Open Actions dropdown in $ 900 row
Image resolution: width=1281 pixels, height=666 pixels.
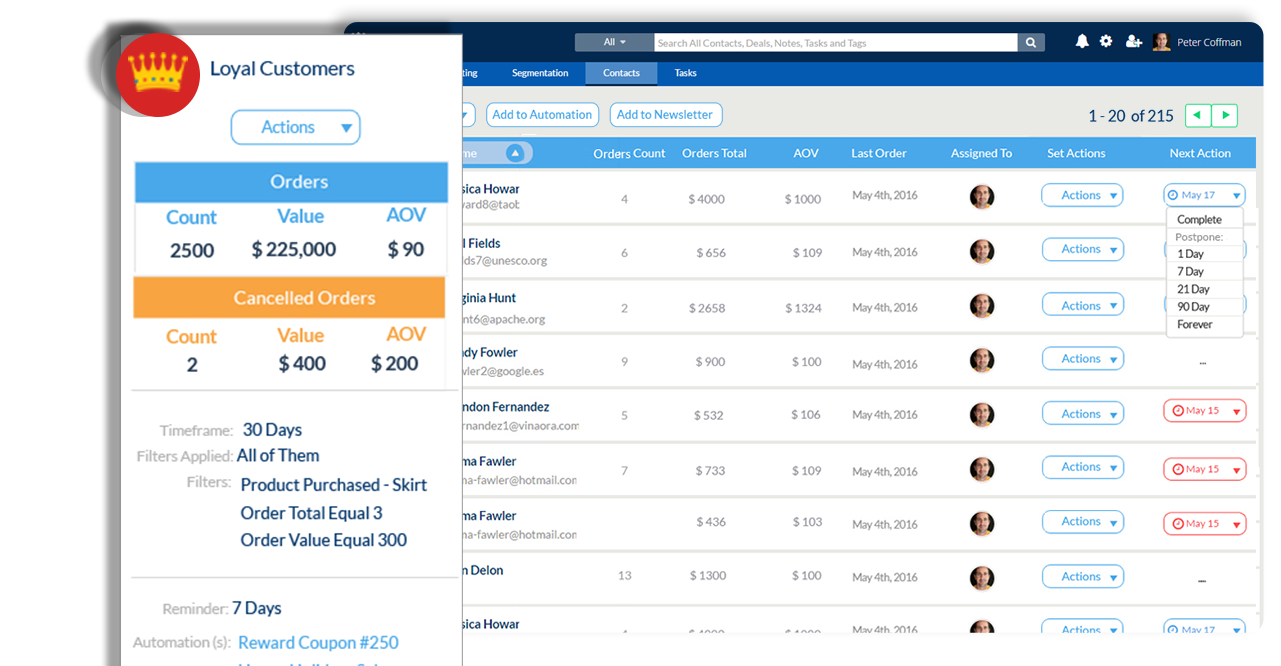coord(1082,358)
